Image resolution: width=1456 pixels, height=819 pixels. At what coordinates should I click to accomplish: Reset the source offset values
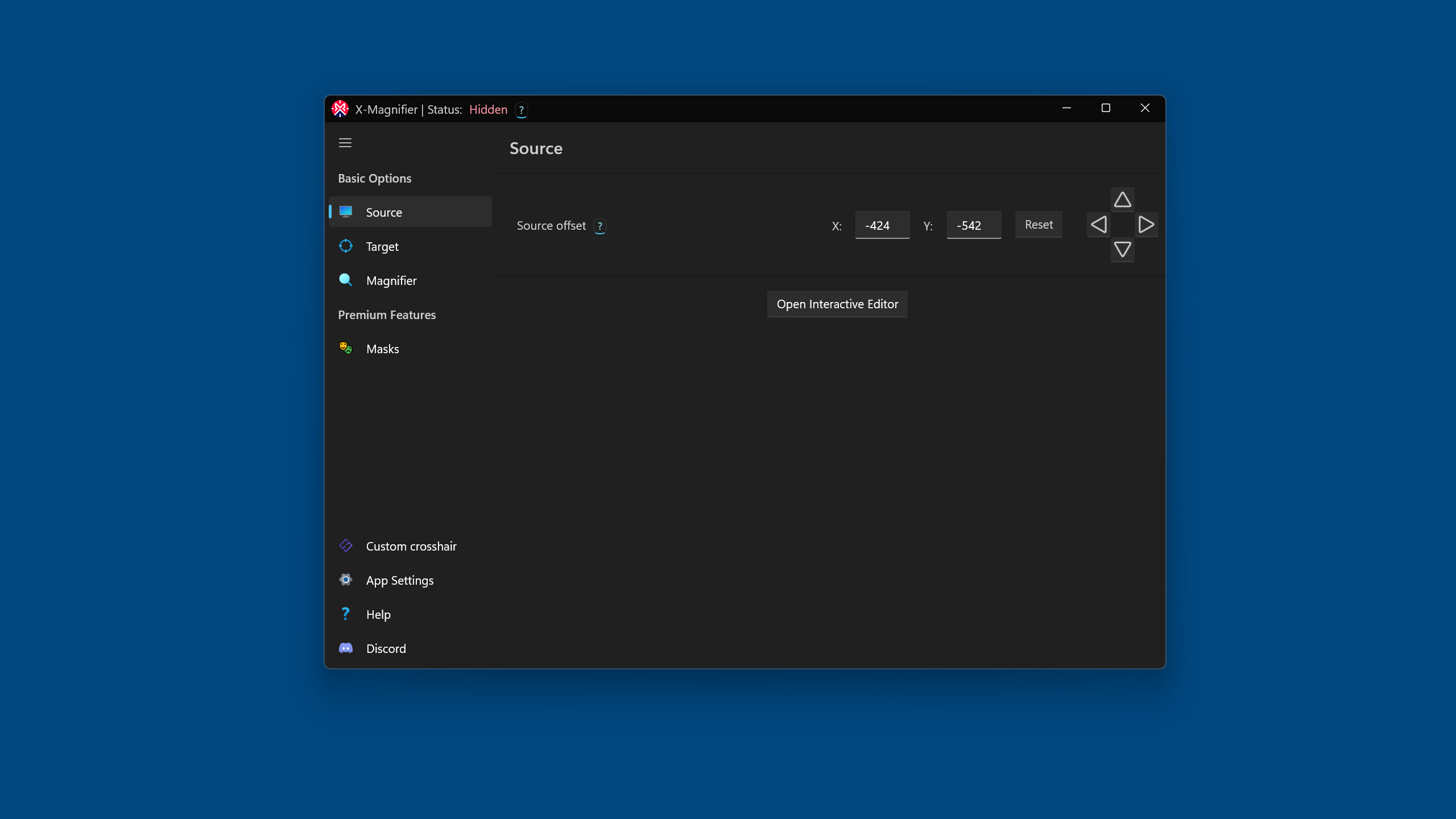tap(1037, 224)
